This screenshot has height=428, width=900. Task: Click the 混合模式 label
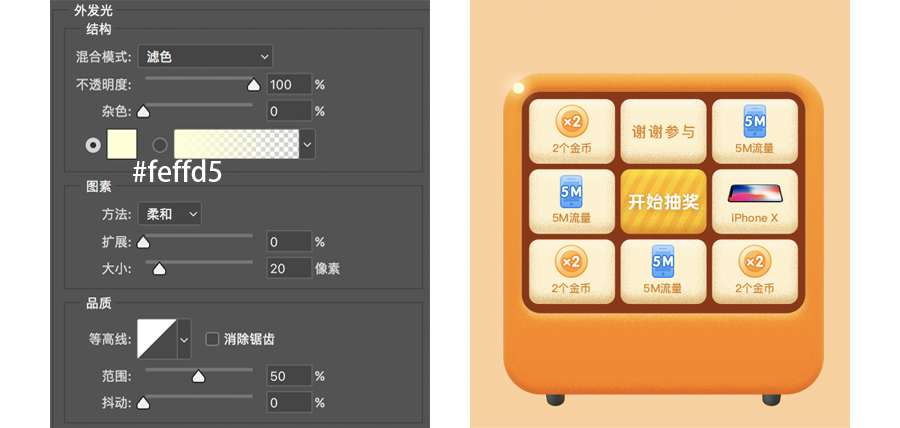(x=103, y=57)
